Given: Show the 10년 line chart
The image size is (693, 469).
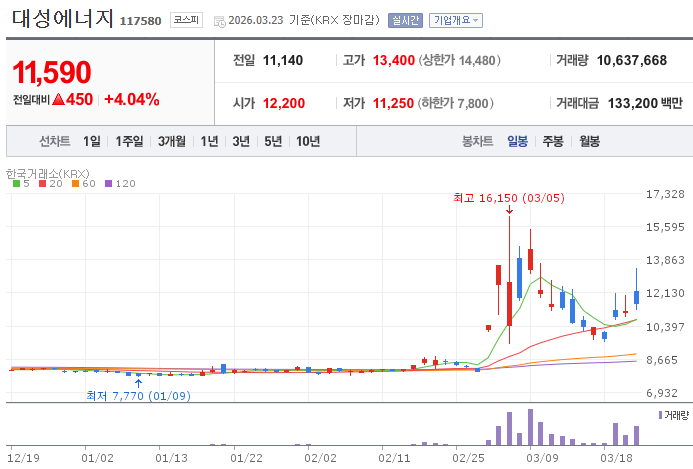Looking at the screenshot, I should click(x=308, y=141).
